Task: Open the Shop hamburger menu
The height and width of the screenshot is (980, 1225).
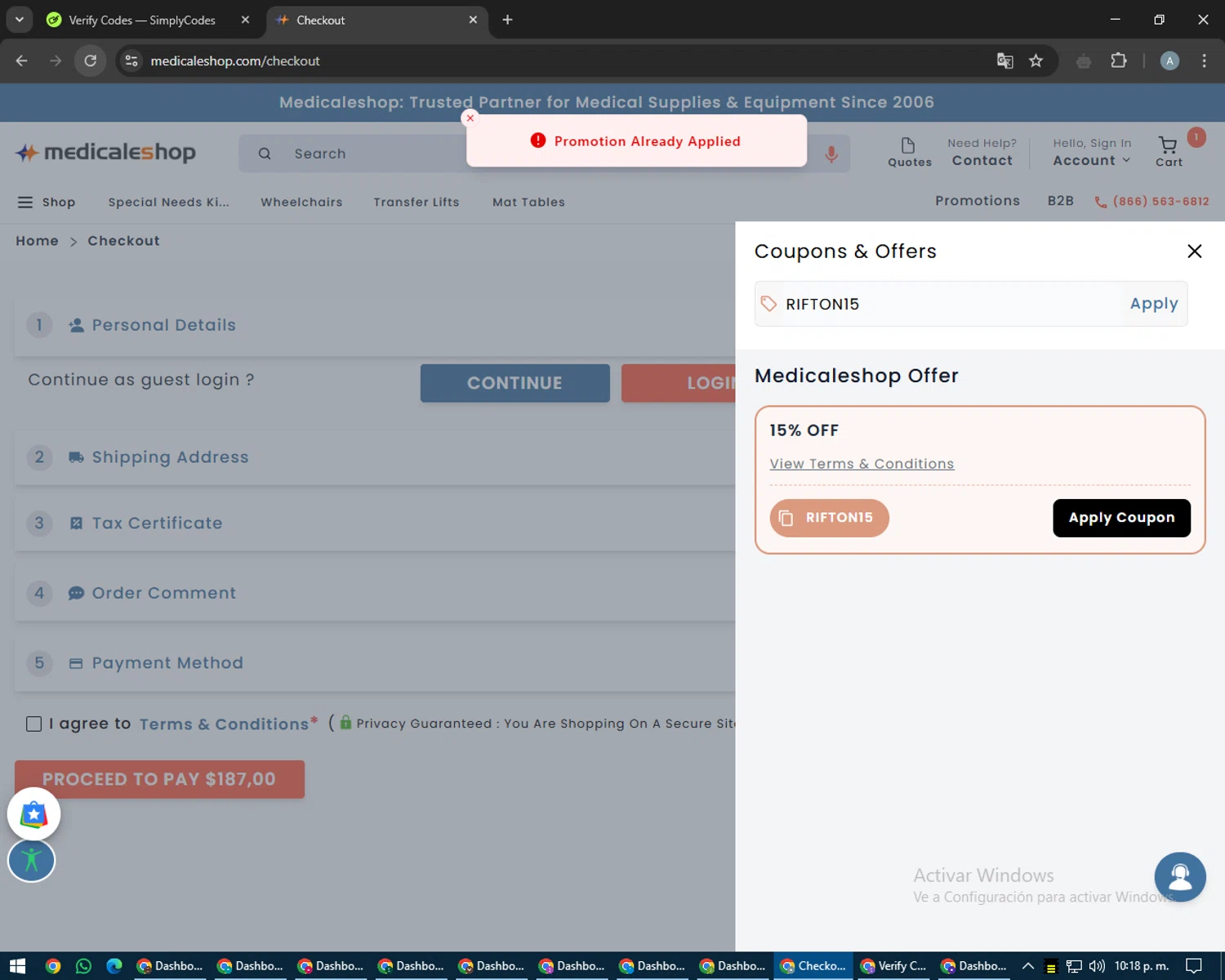Action: [47, 202]
